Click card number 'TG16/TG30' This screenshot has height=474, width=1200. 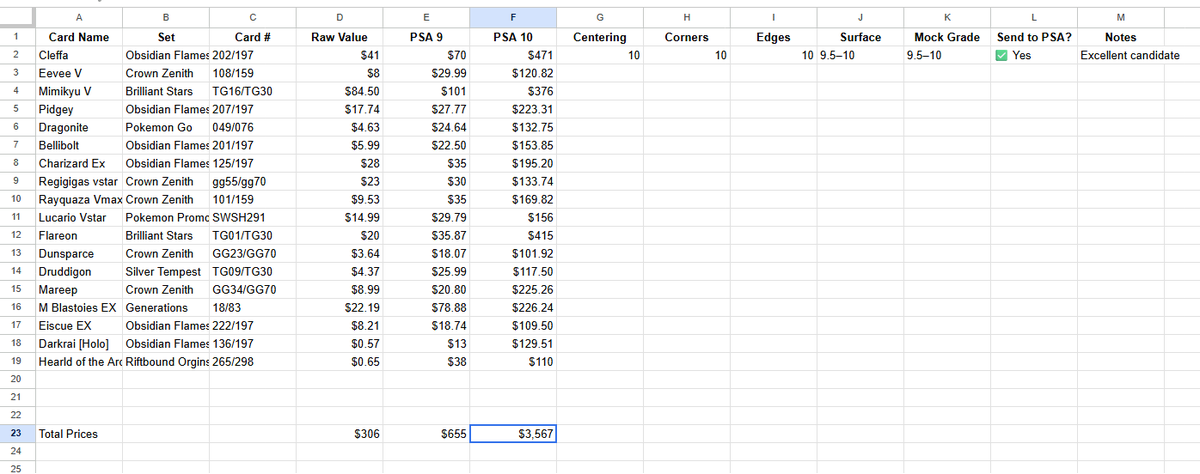(x=252, y=92)
